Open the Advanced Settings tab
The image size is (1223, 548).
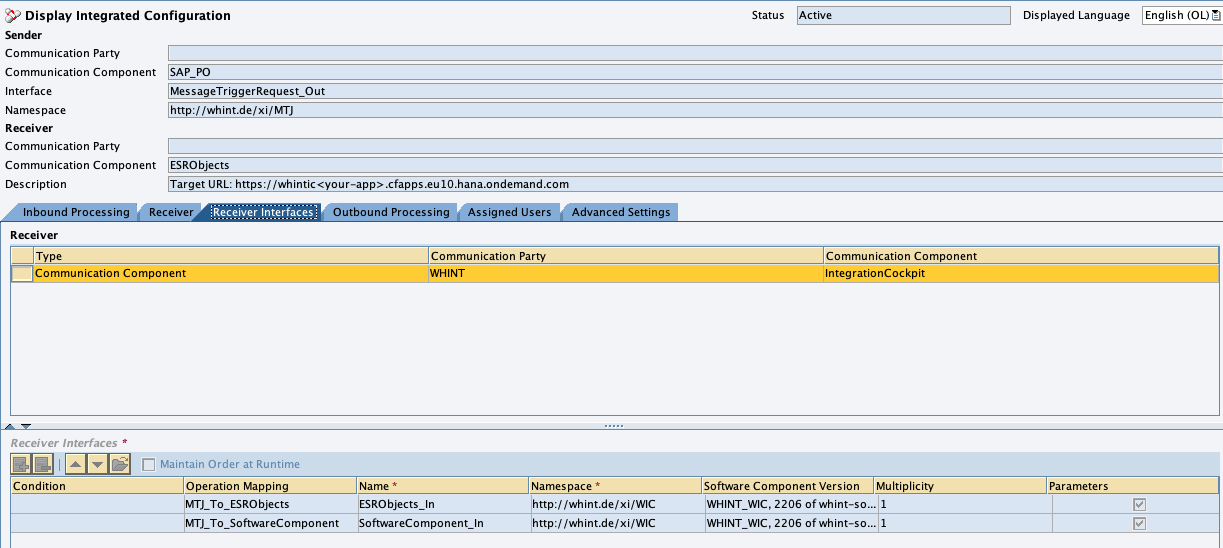620,212
